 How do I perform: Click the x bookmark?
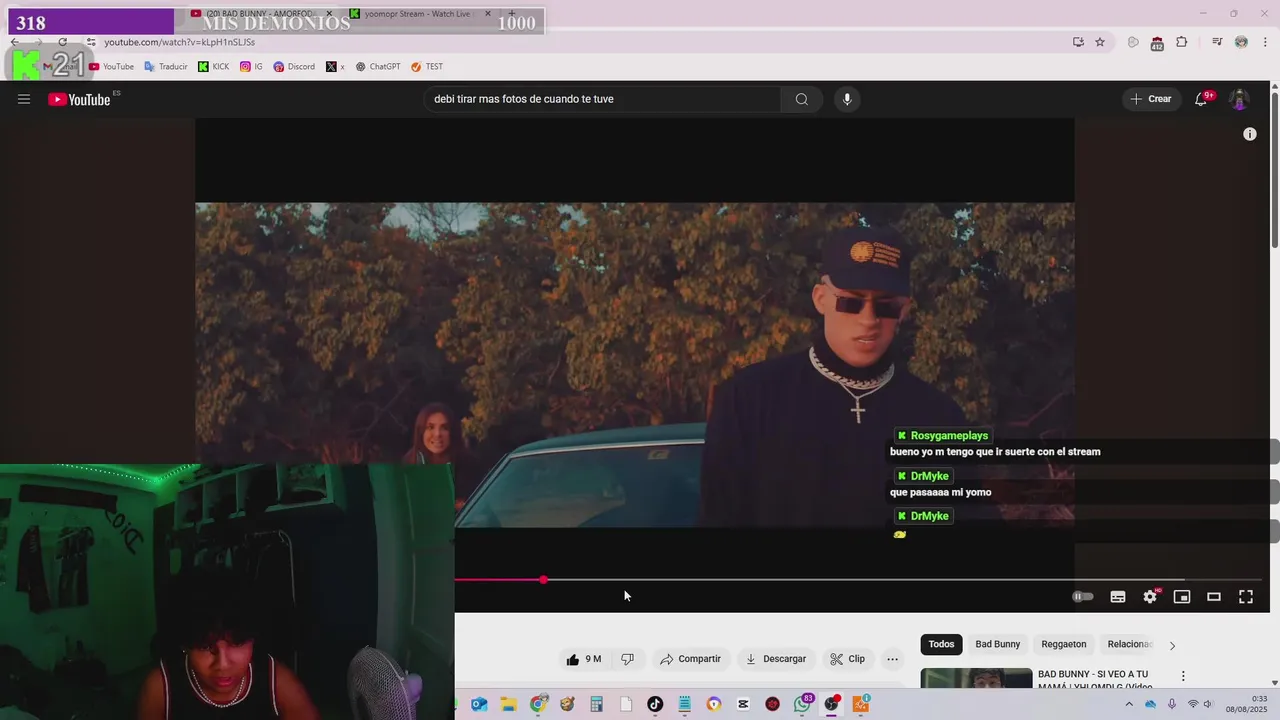pyautogui.click(x=335, y=67)
